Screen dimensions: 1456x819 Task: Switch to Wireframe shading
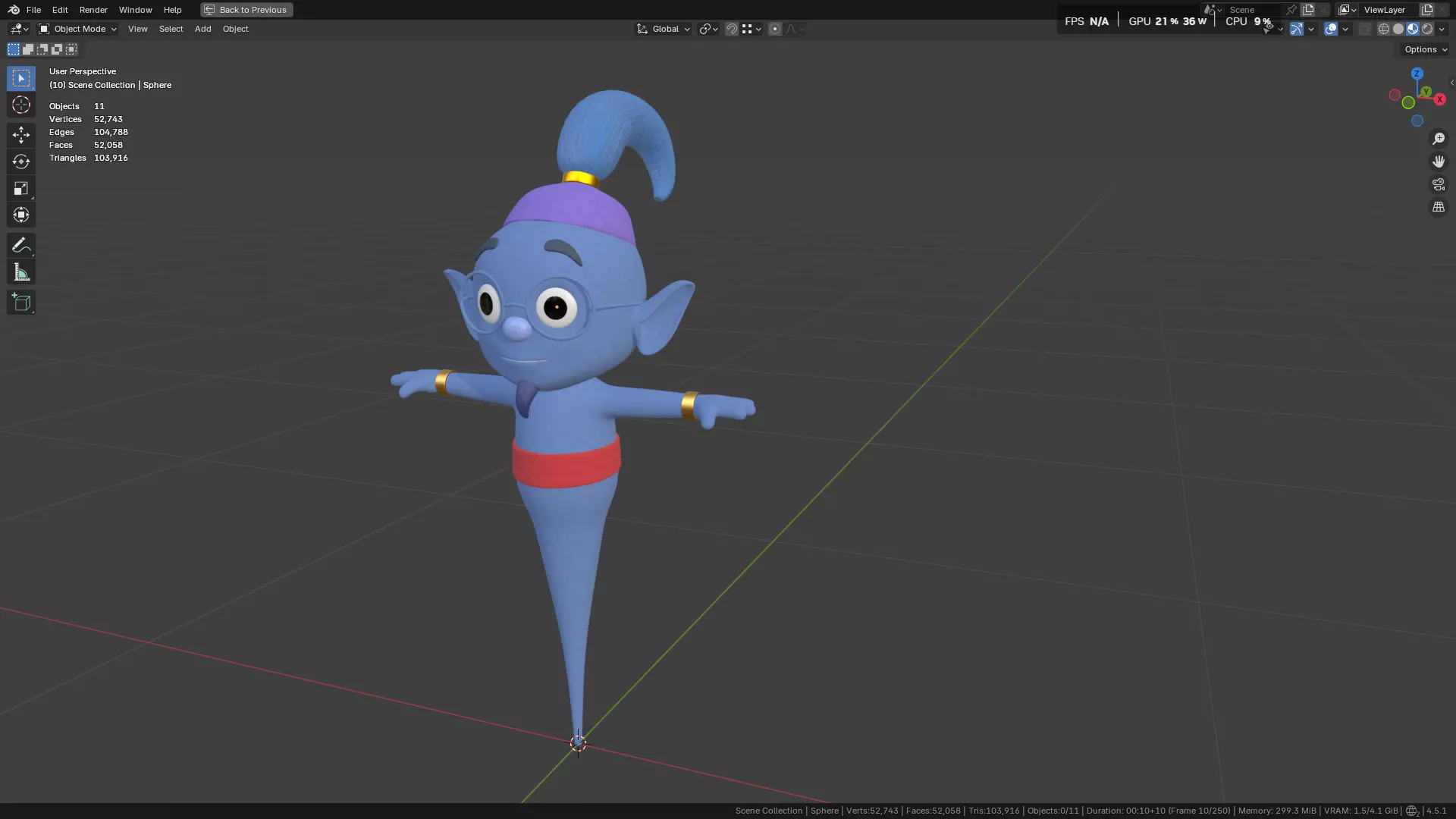point(1383,29)
